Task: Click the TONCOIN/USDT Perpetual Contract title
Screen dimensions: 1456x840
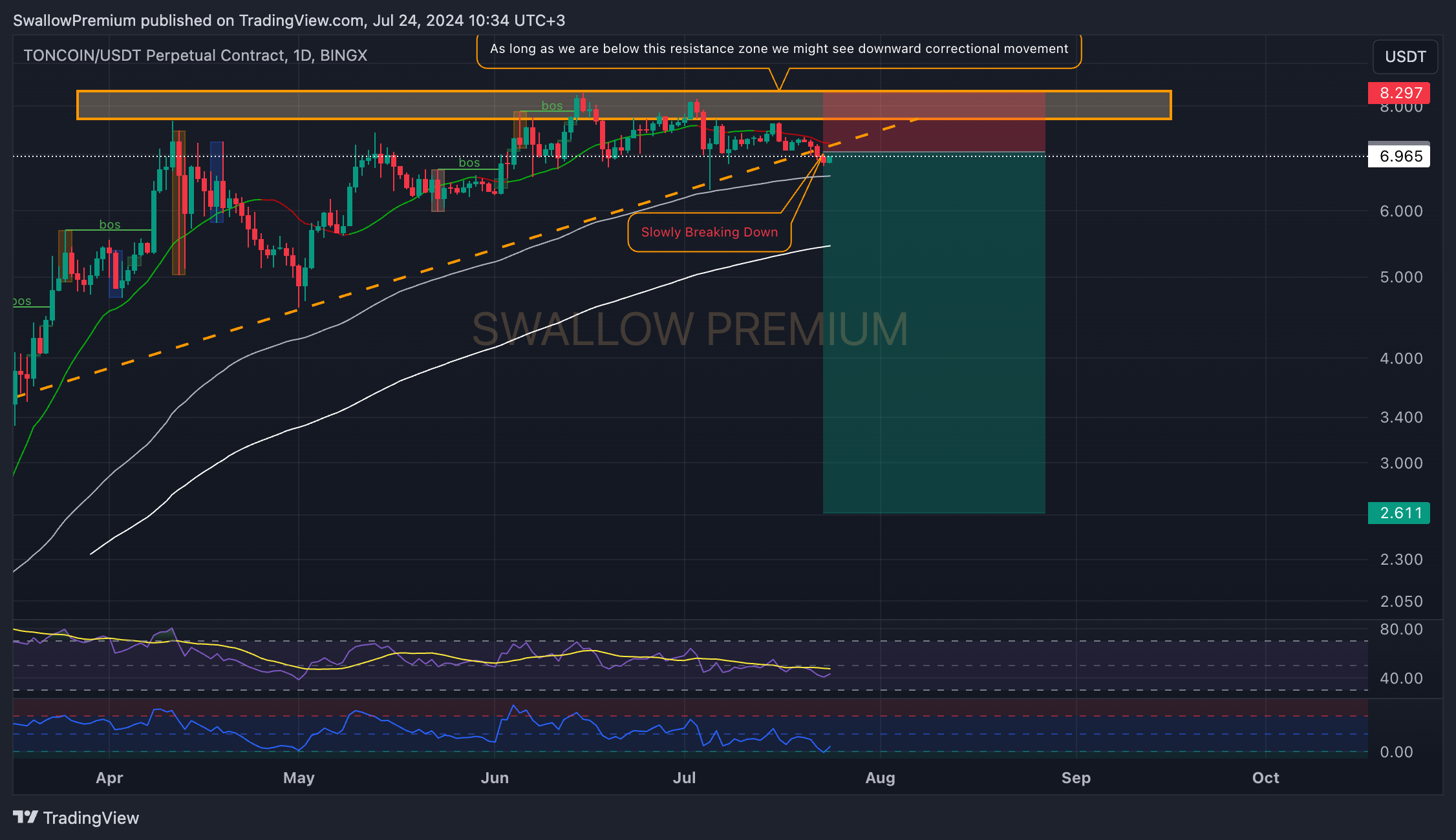Action: [x=195, y=56]
